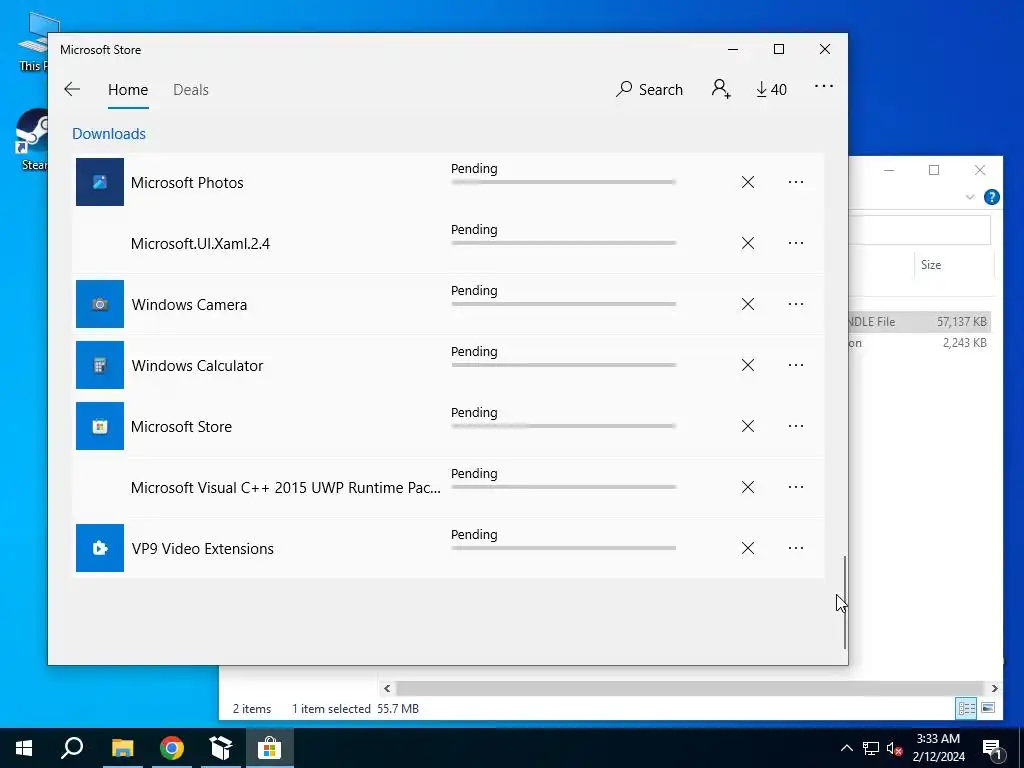The width and height of the screenshot is (1024, 768).
Task: Click the Microsoft Photos progress bar
Action: click(x=564, y=182)
